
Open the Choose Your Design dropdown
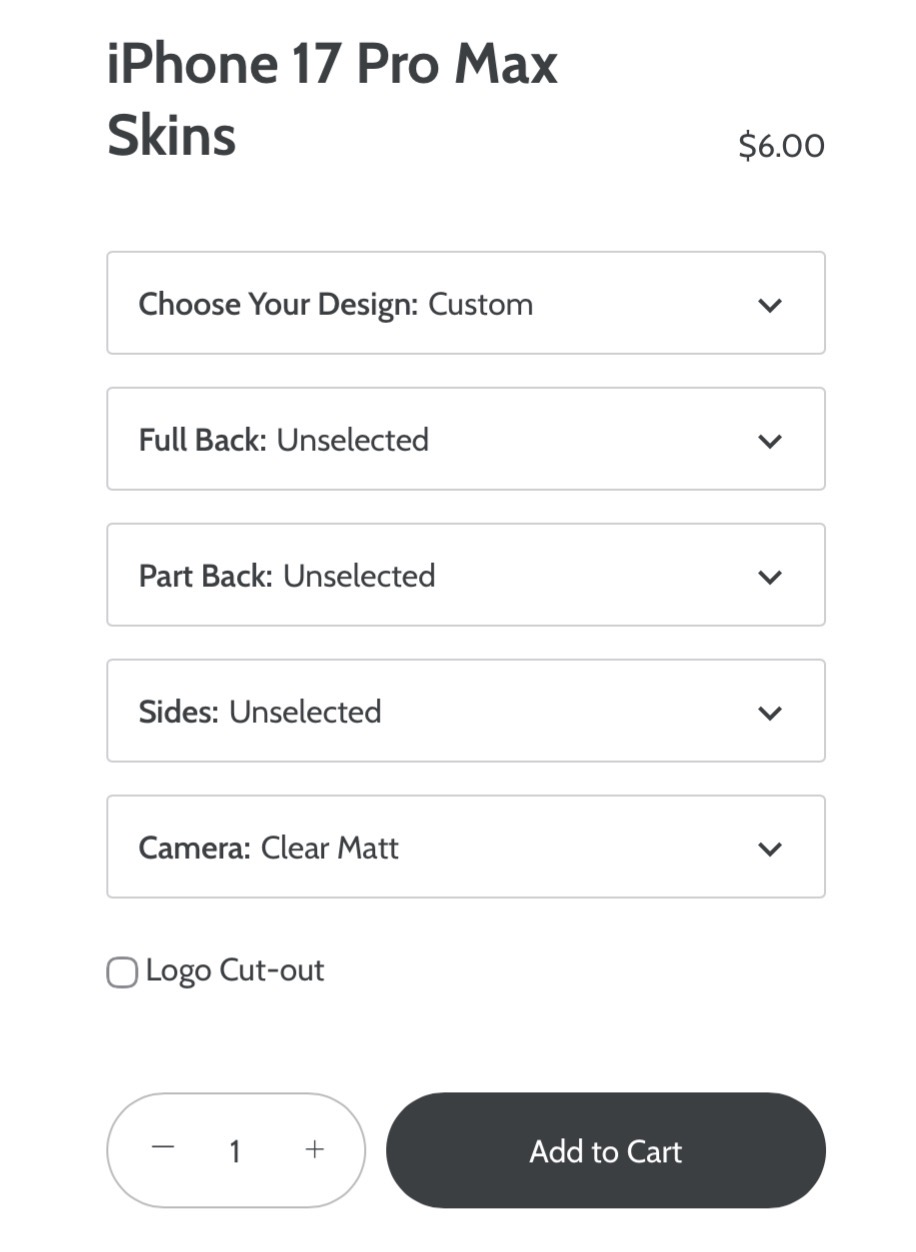coord(465,303)
